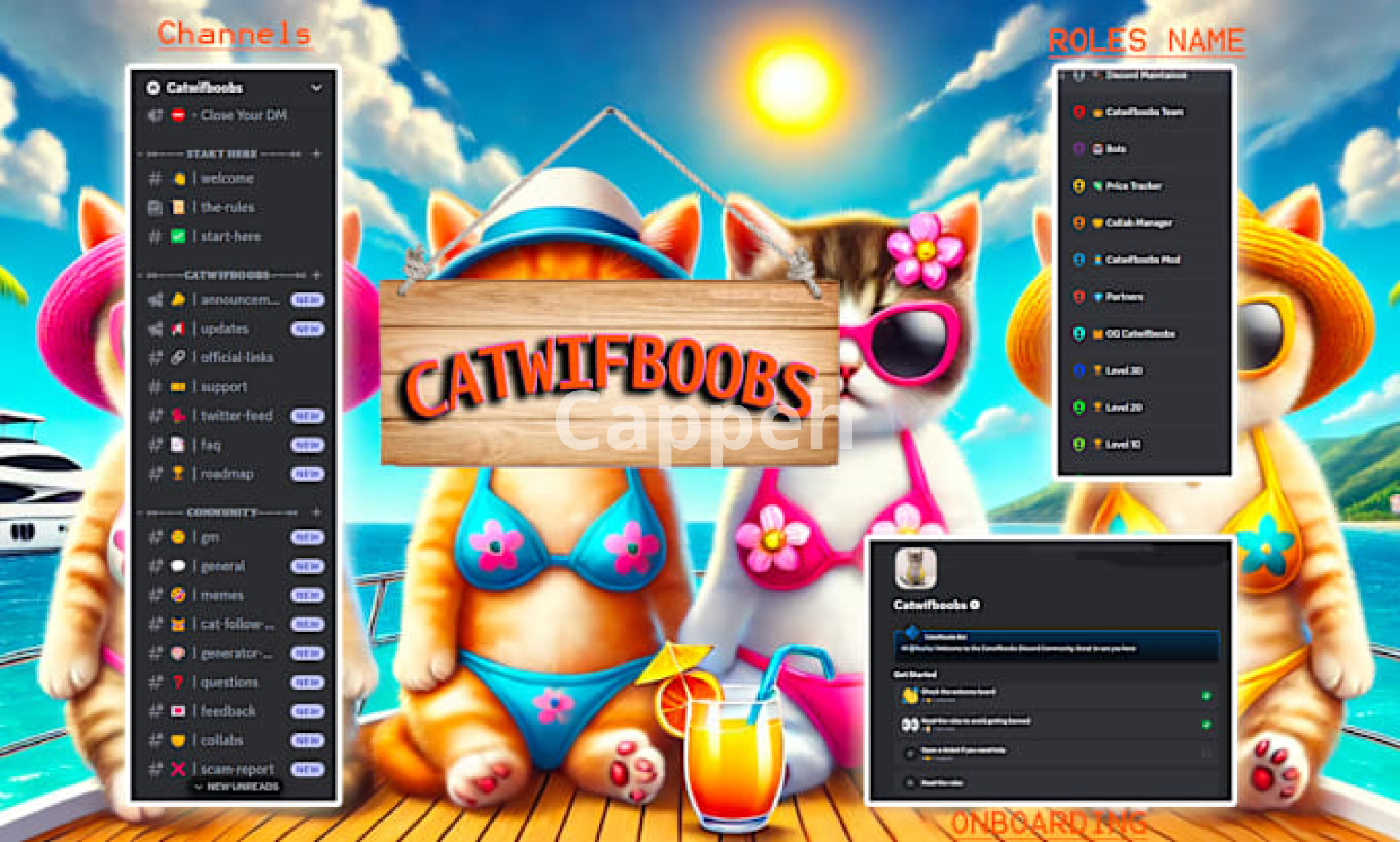Click the link icon beside official-links
The height and width of the screenshot is (842, 1400).
[178, 357]
